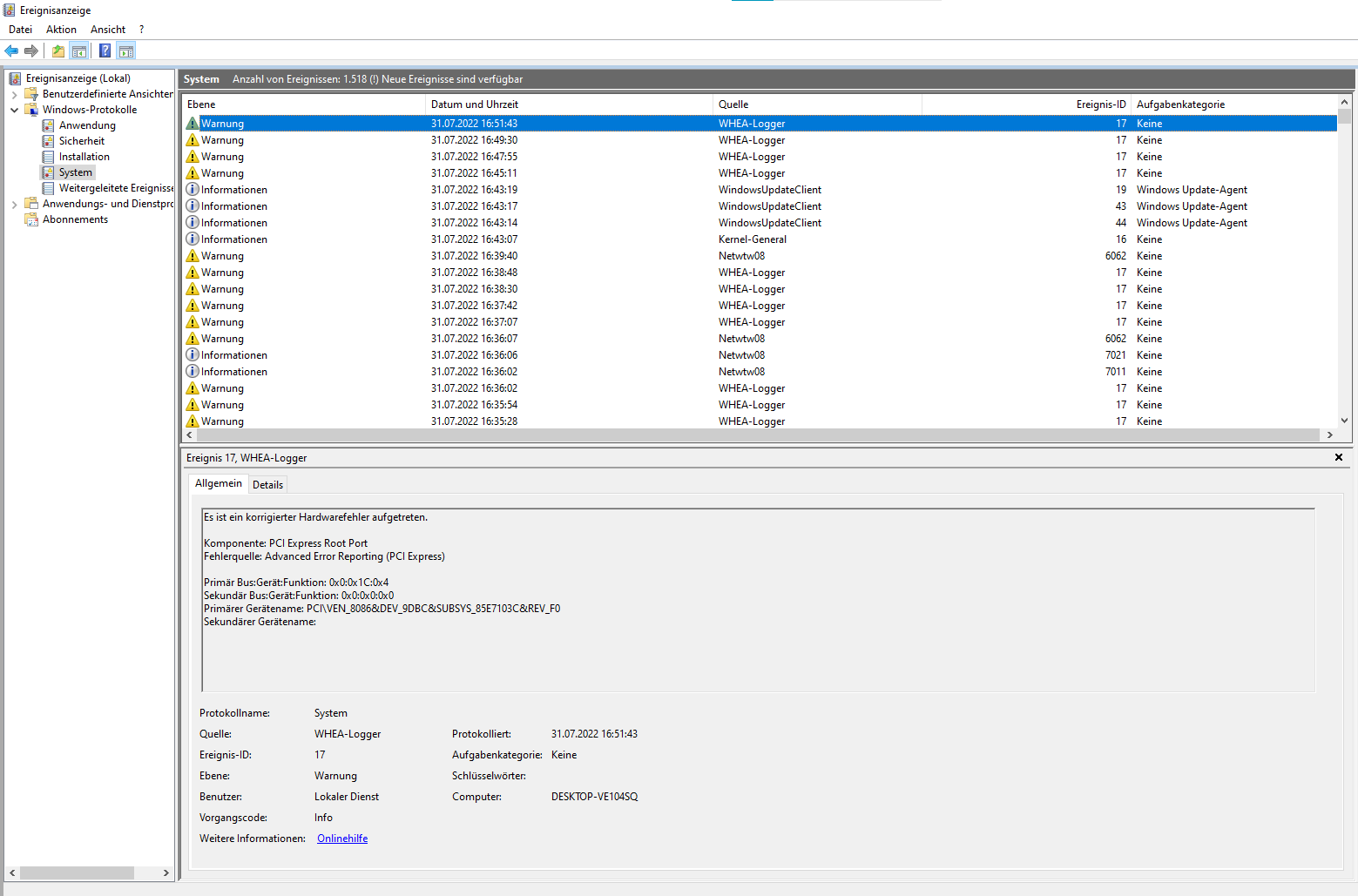The width and height of the screenshot is (1358, 896).
Task: Sort by the Ereignis-ID column header
Action: tap(1026, 104)
